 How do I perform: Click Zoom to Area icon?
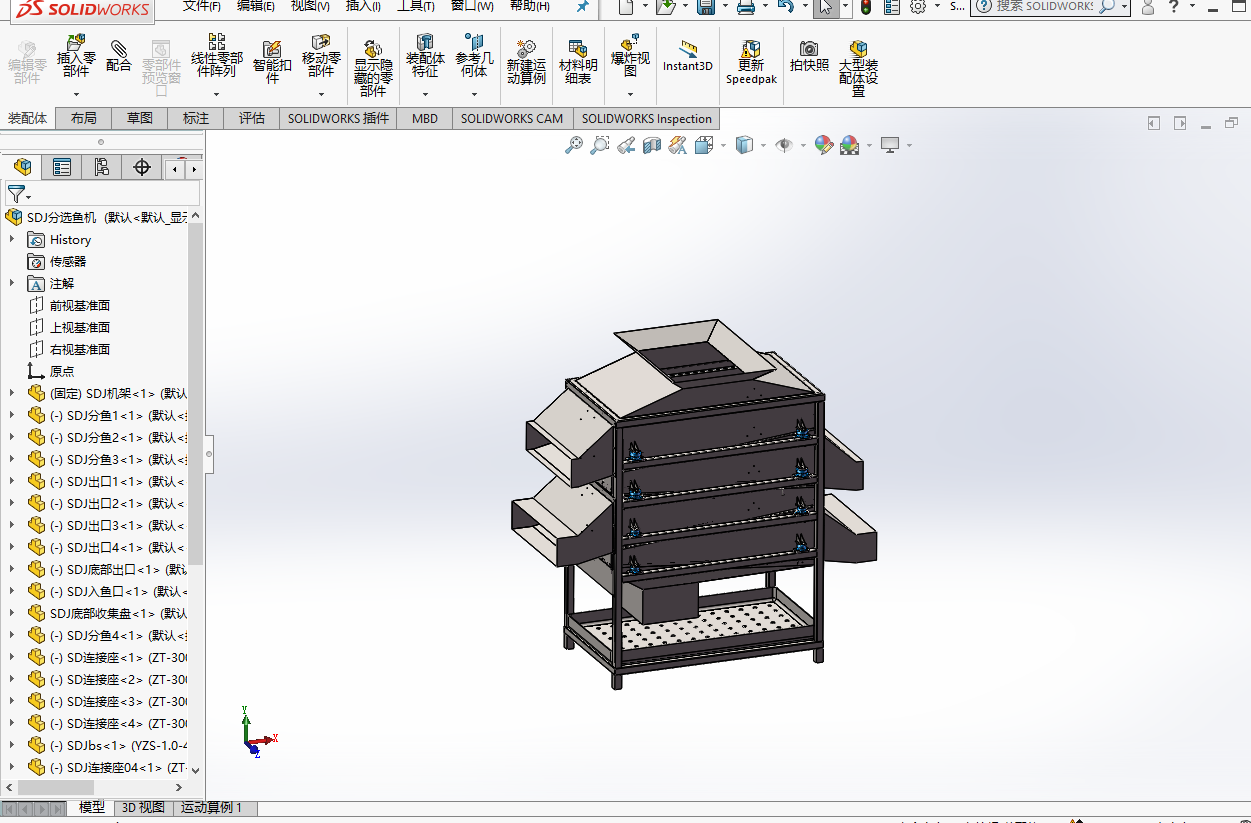click(599, 145)
